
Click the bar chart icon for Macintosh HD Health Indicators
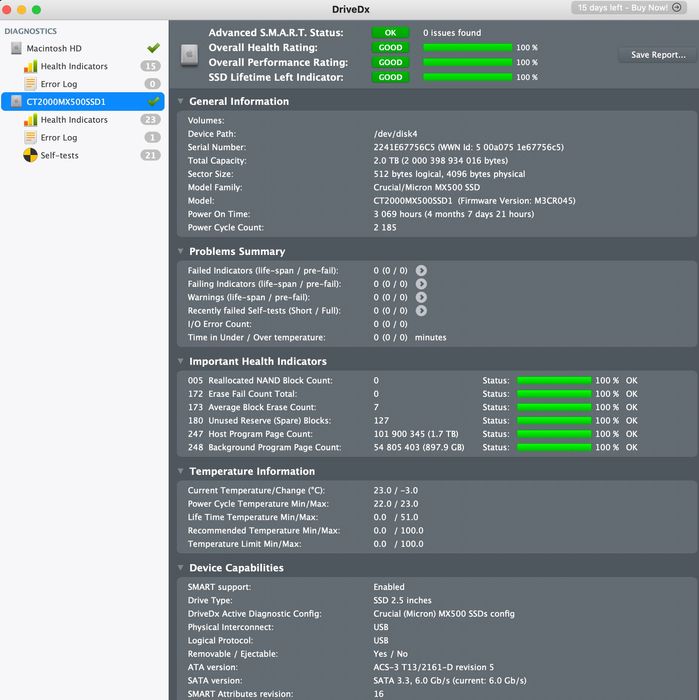pos(30,66)
